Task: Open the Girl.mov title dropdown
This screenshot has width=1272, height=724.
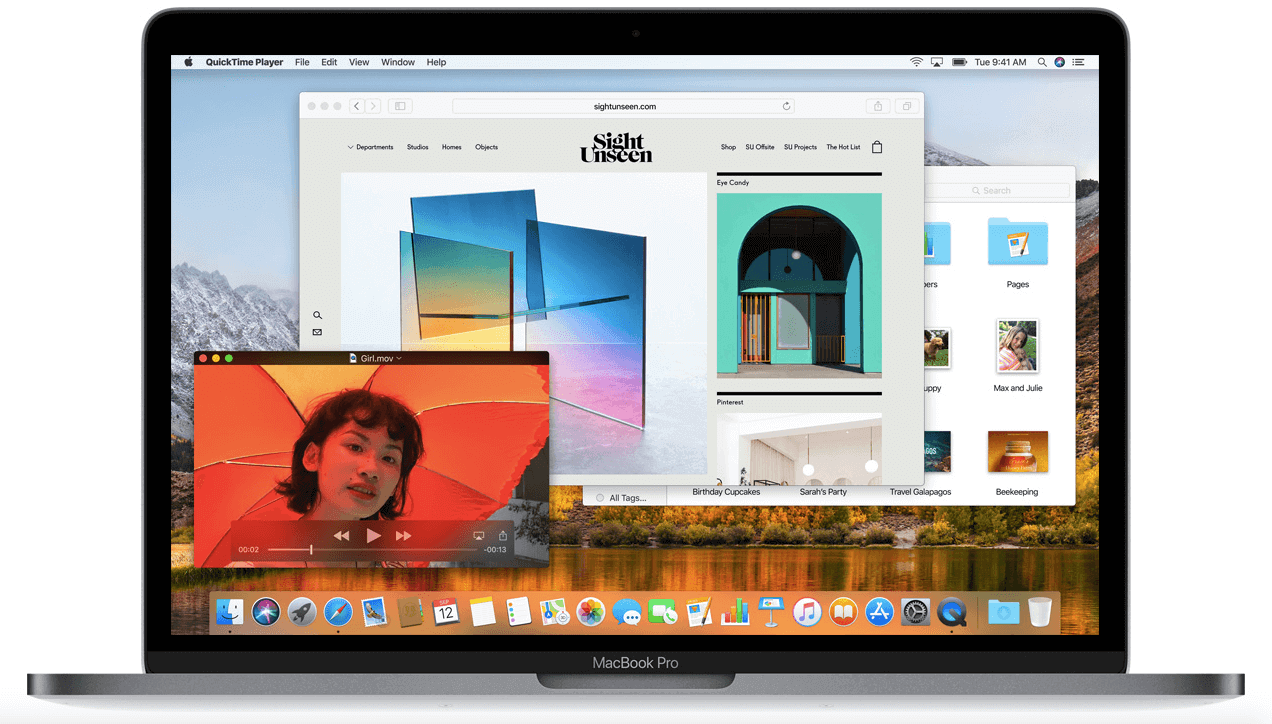Action: pyautogui.click(x=399, y=358)
